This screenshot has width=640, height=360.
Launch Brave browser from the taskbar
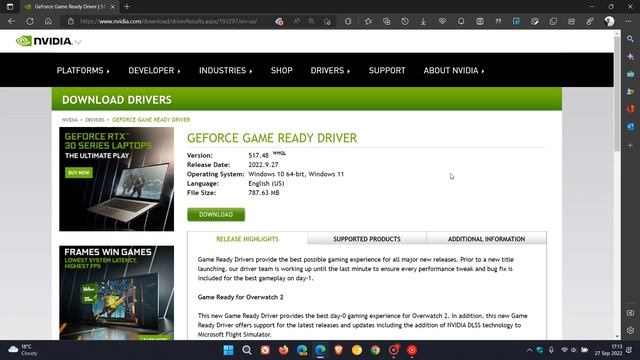(x=338, y=350)
